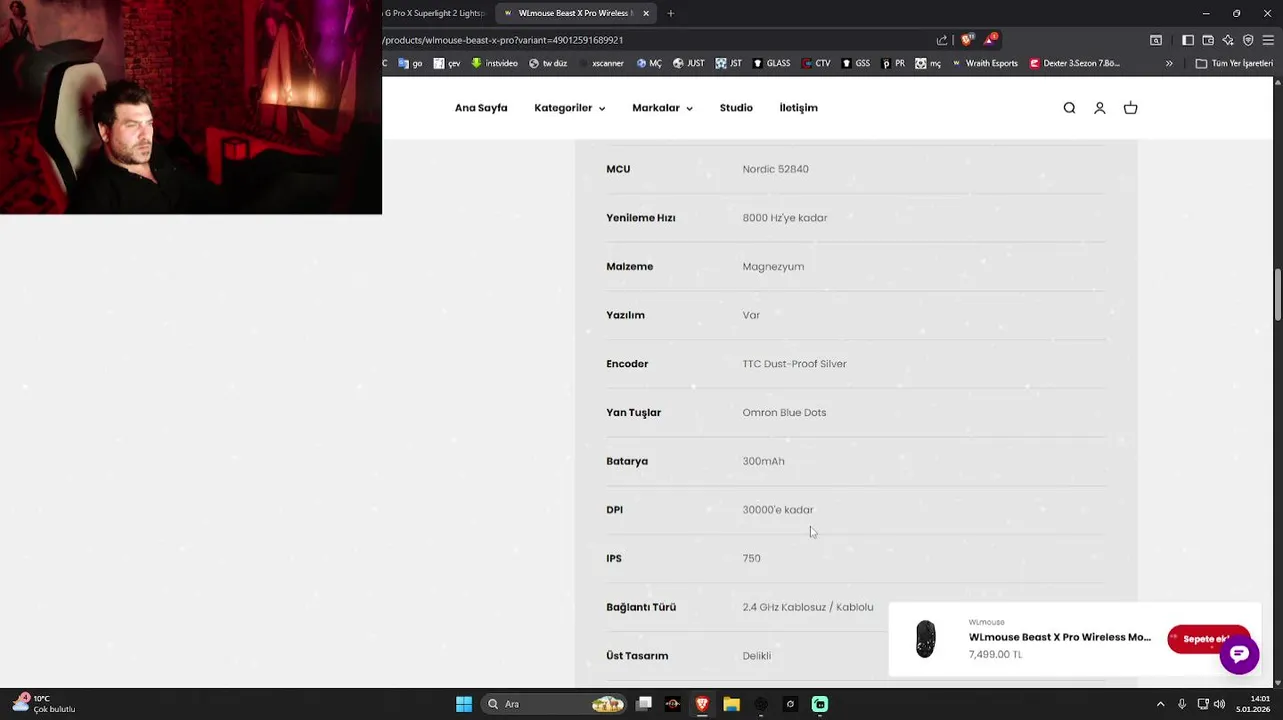Screen dimensions: 1283x720
Task: Click the WLmouse Beast X Pro product title
Action: click(1059, 637)
